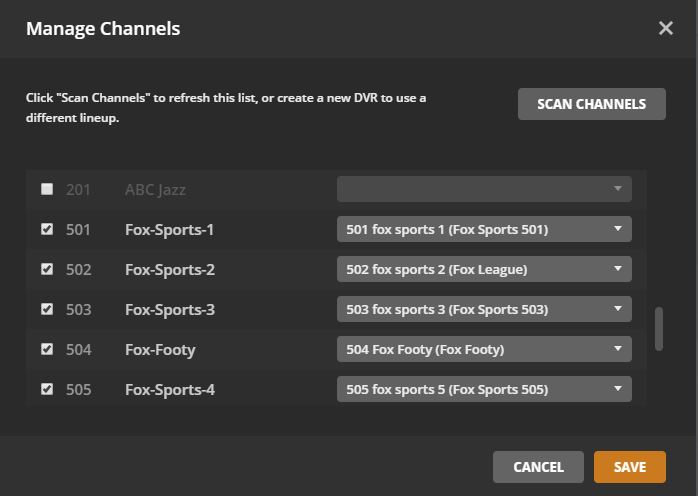Select the Fox-Footy channel name
The width and height of the screenshot is (698, 496).
(x=160, y=350)
